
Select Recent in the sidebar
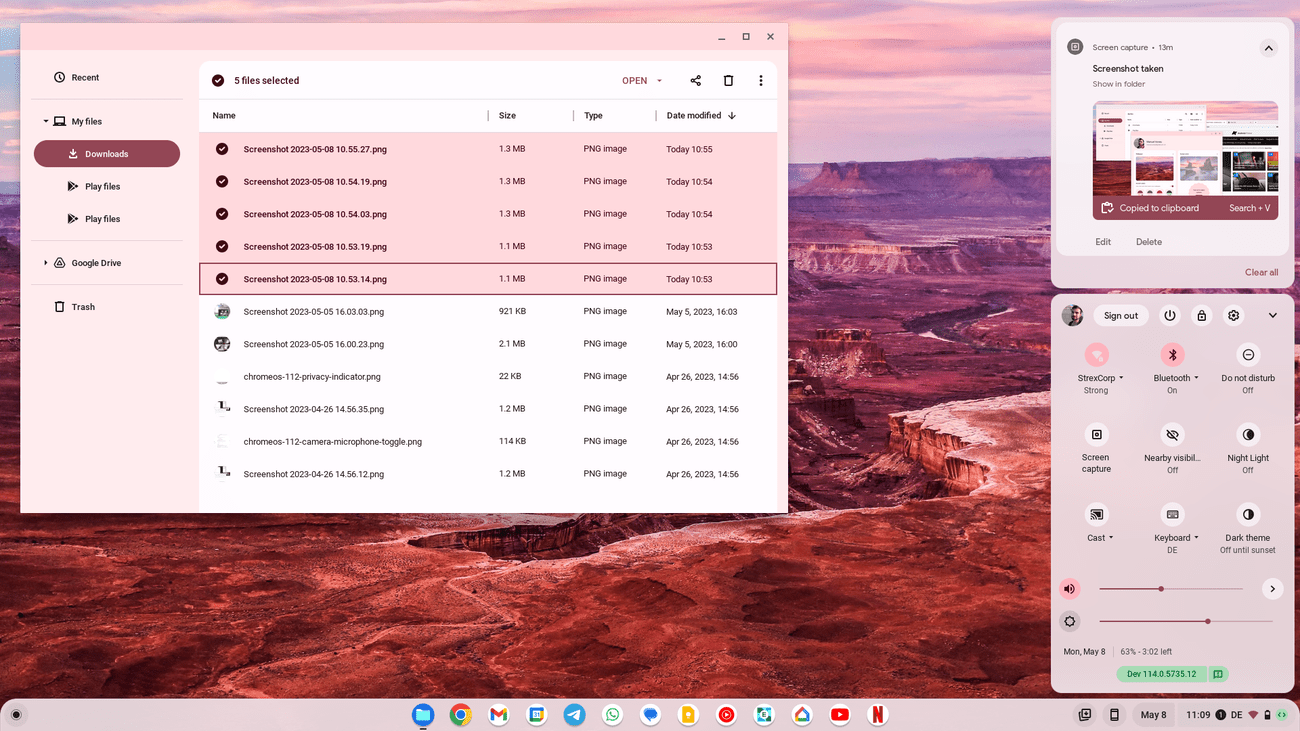(x=85, y=78)
